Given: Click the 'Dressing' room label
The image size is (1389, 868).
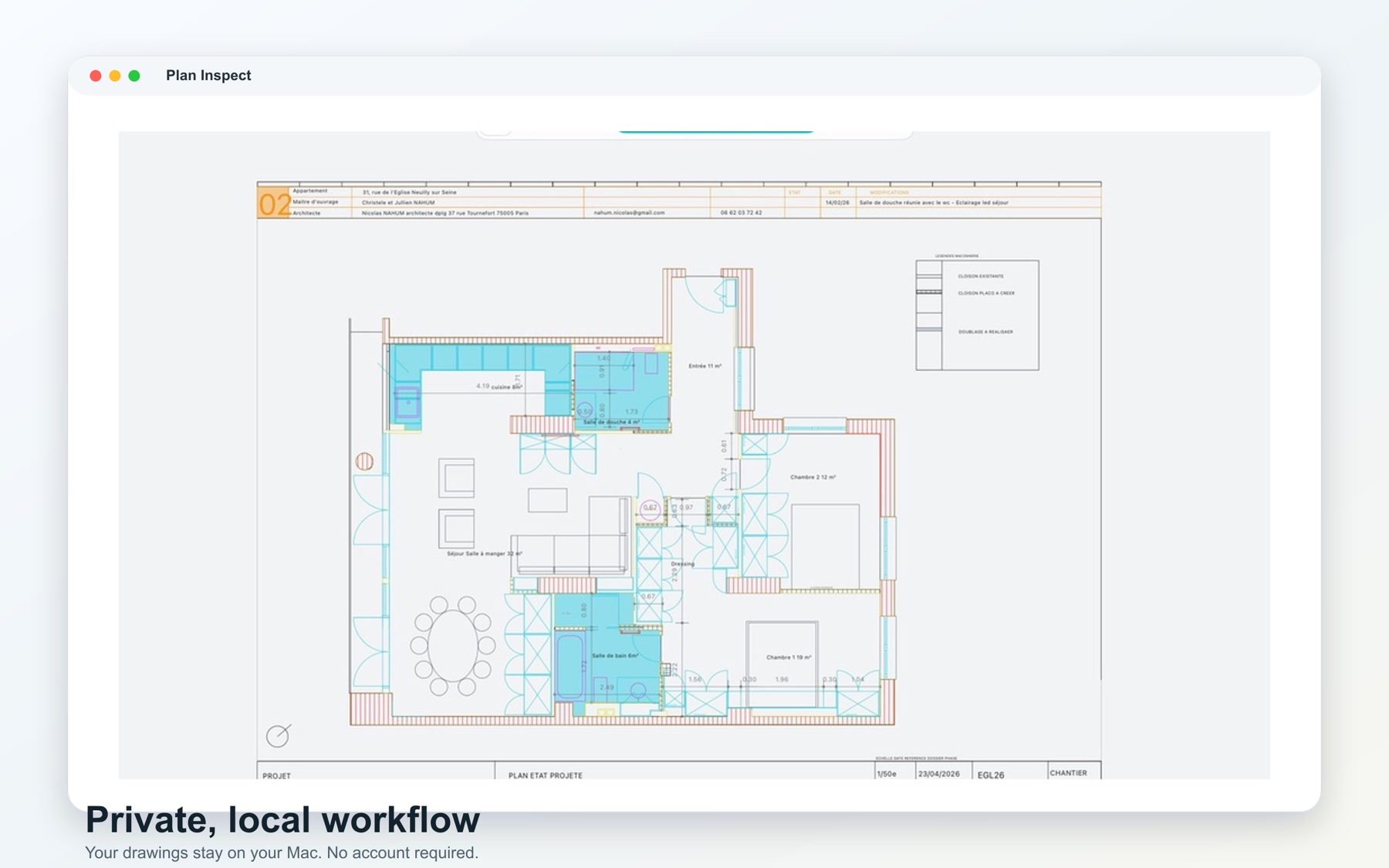Looking at the screenshot, I should [x=682, y=564].
